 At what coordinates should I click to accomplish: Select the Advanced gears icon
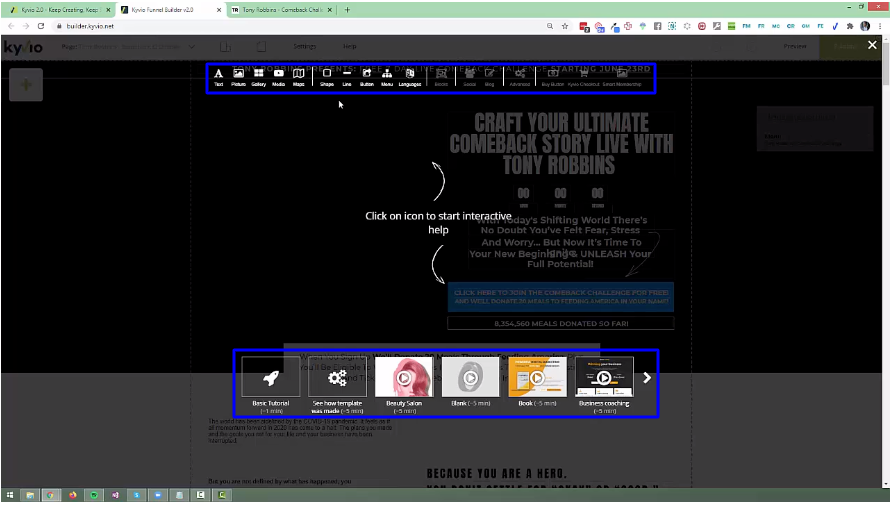coord(521,77)
